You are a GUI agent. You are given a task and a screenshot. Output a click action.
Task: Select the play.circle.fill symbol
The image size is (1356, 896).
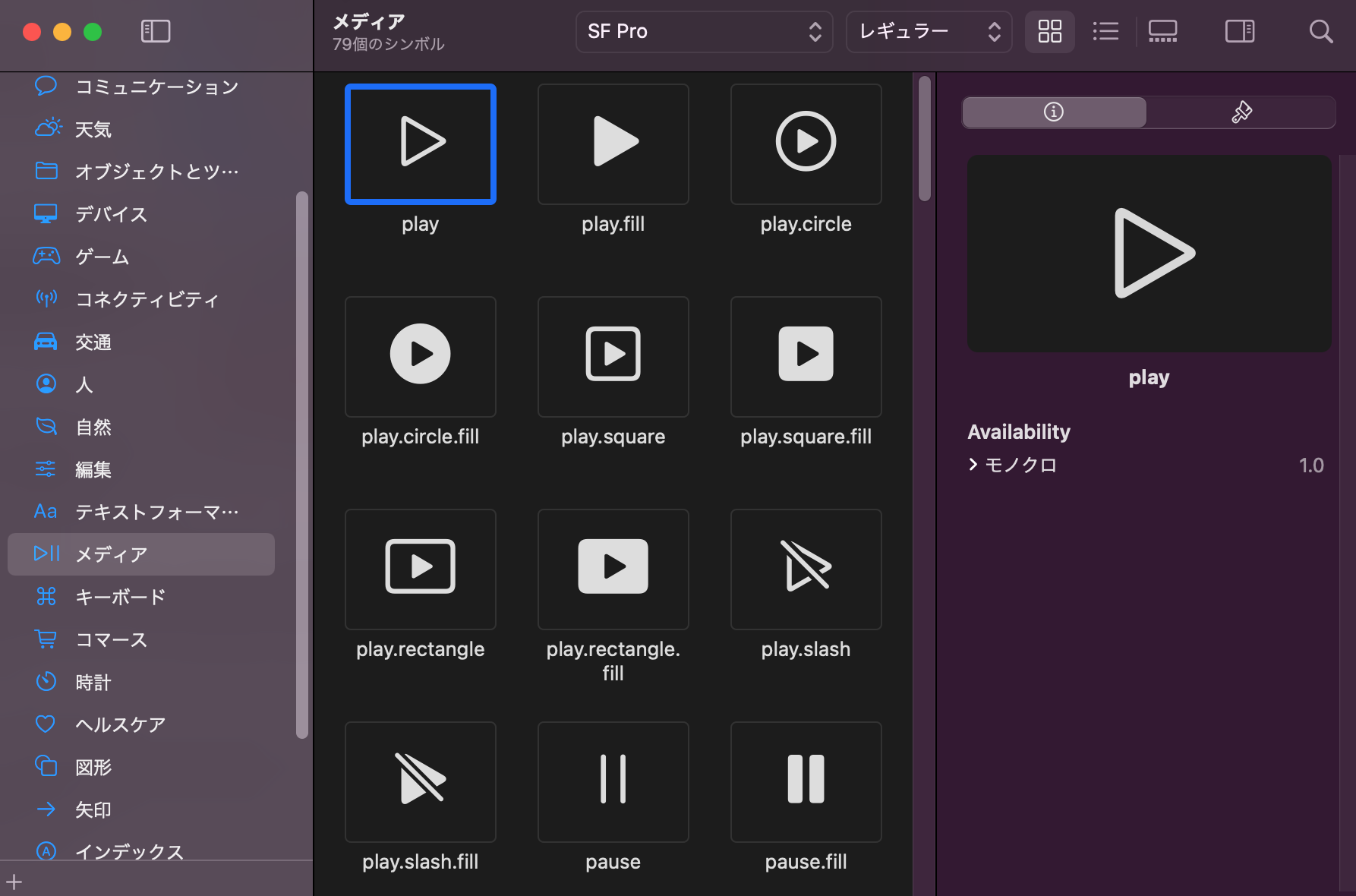421,357
